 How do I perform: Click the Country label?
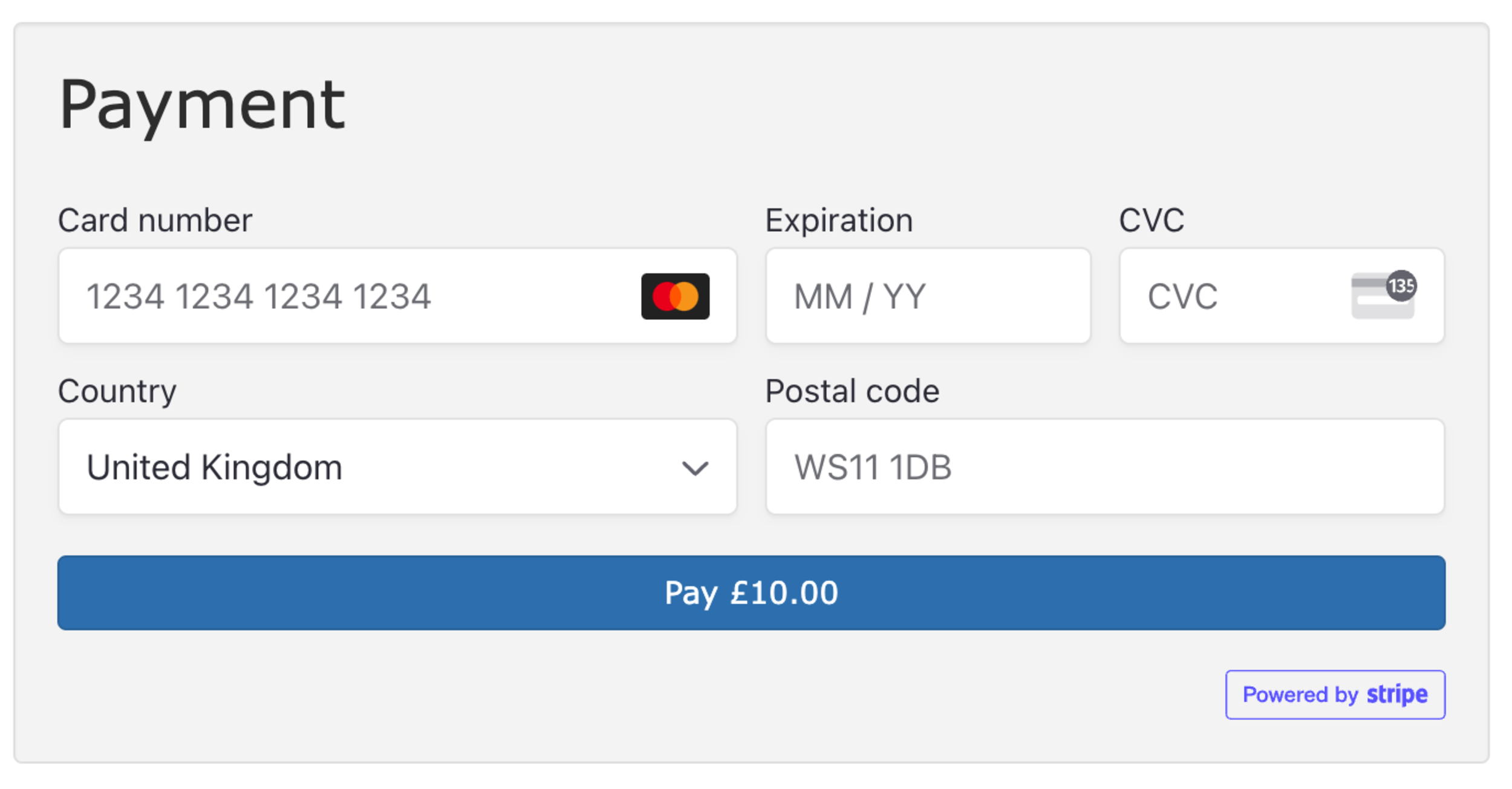click(x=117, y=392)
